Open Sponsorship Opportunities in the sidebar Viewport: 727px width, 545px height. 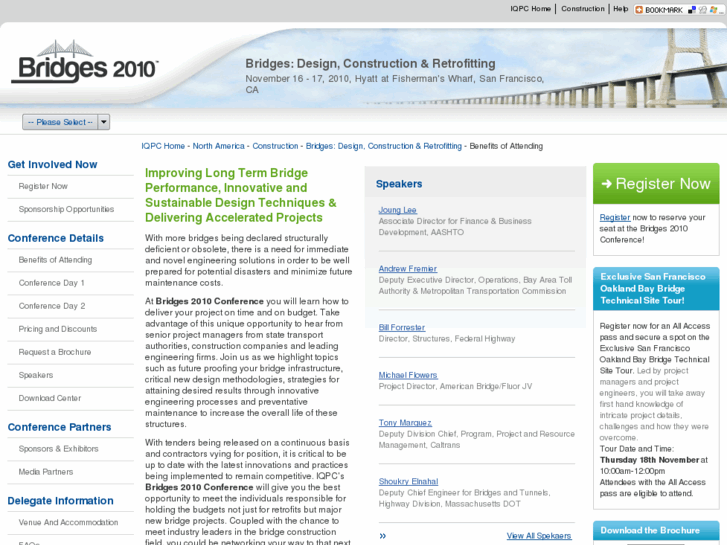click(66, 209)
